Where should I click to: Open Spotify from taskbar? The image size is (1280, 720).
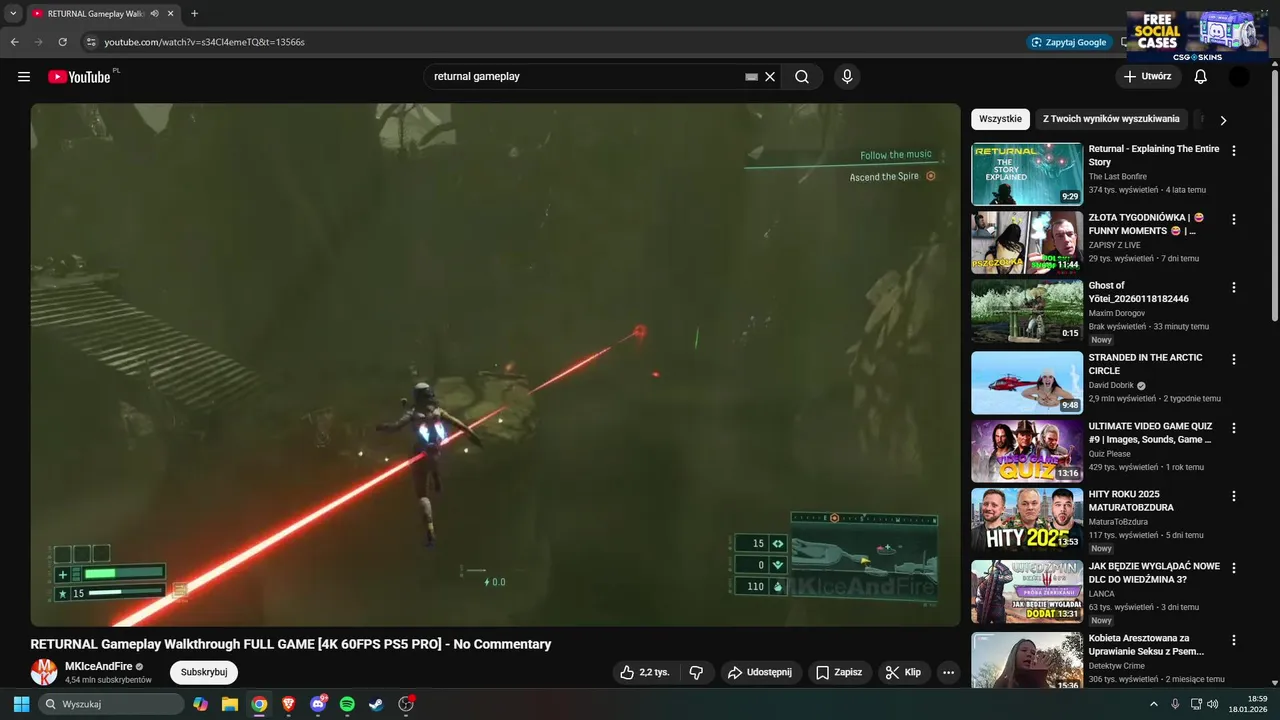pos(347,704)
